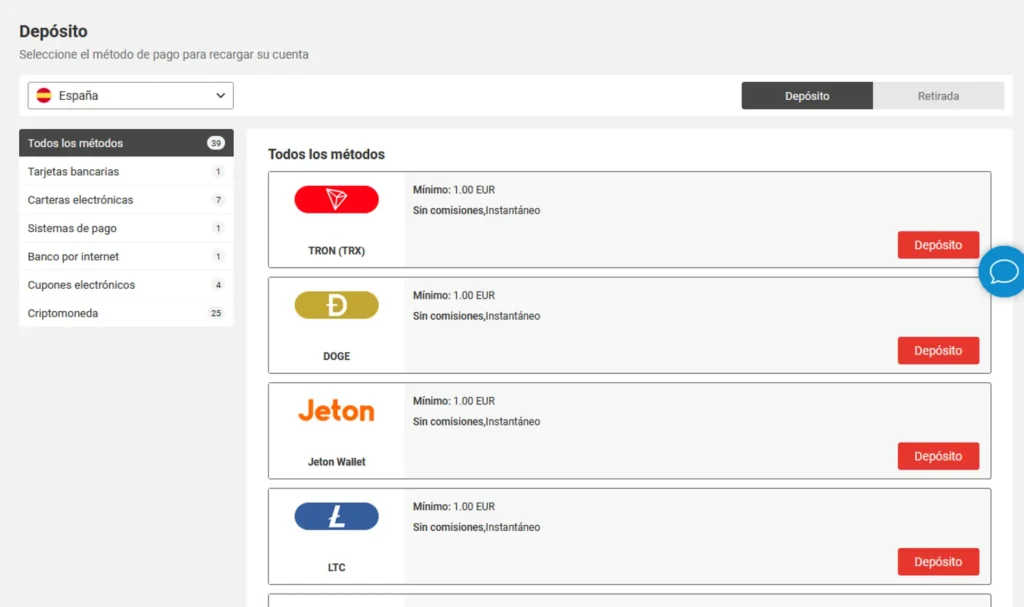This screenshot has width=1024, height=607.
Task: Click the TRON (TRX) label
Action: pos(336,251)
